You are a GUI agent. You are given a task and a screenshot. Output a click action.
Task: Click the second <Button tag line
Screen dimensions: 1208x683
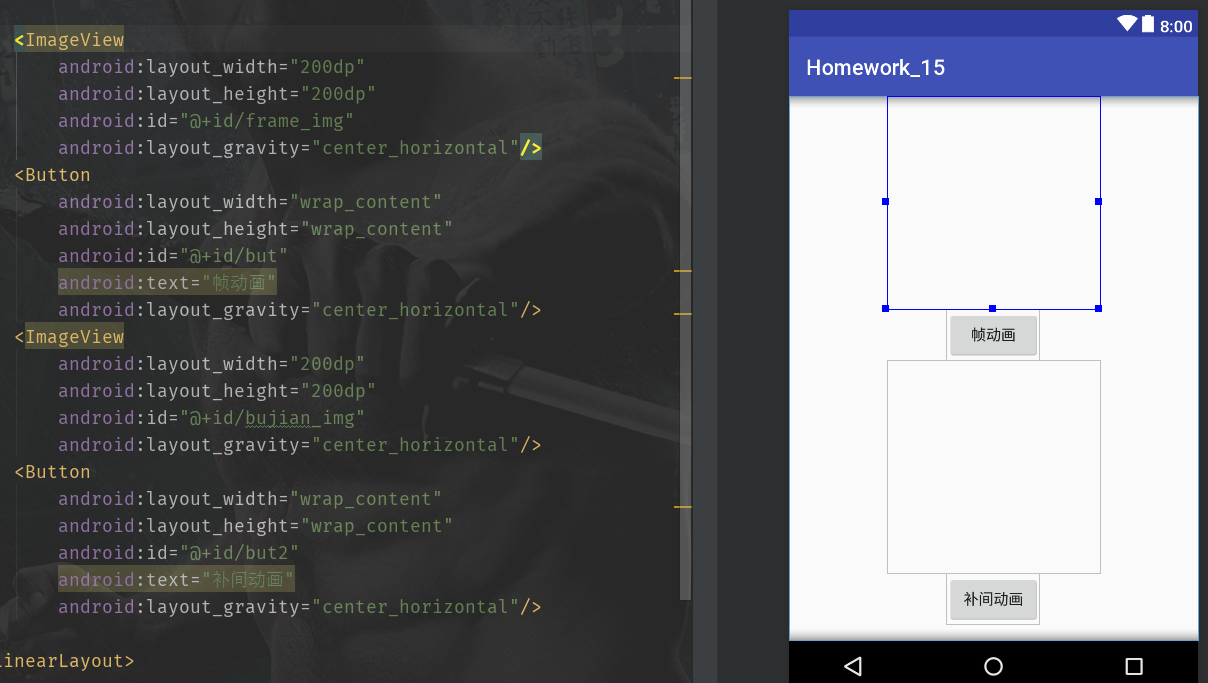point(52,472)
